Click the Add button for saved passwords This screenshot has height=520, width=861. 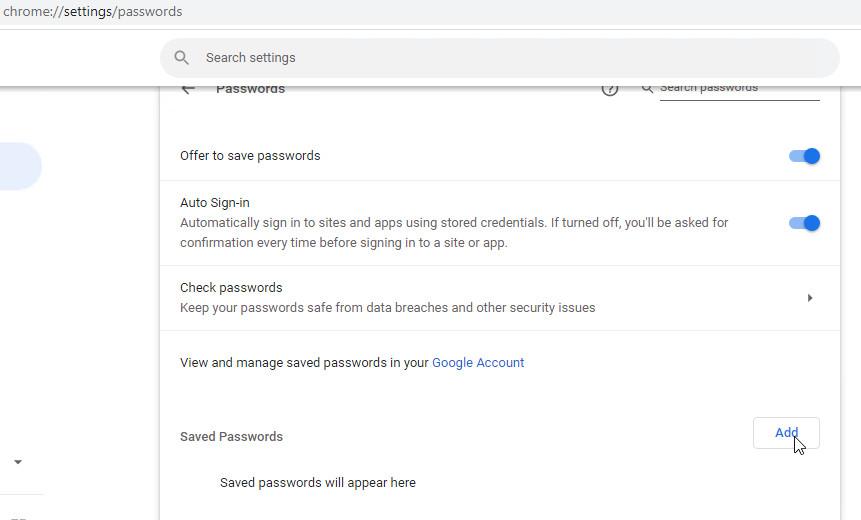click(x=786, y=433)
